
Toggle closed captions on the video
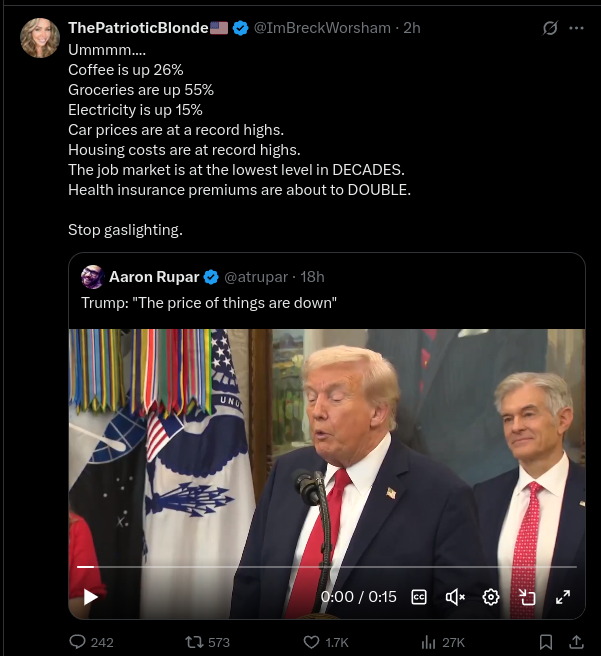click(x=420, y=597)
